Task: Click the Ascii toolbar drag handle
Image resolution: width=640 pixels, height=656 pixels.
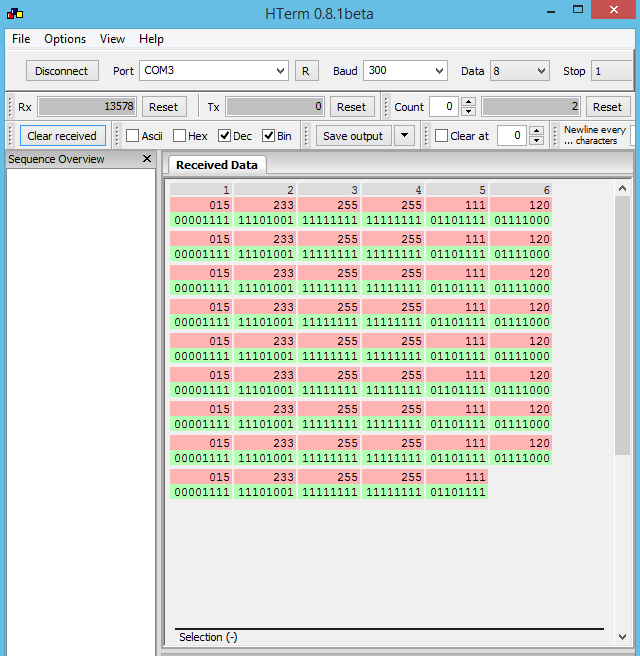Action: (x=118, y=136)
